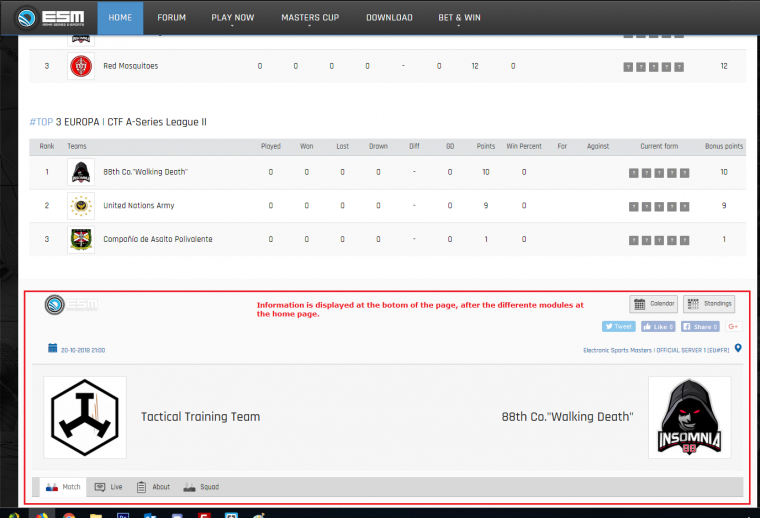Open 88th Co."Walking Death" from match panel
The image size is (760, 518).
567,417
